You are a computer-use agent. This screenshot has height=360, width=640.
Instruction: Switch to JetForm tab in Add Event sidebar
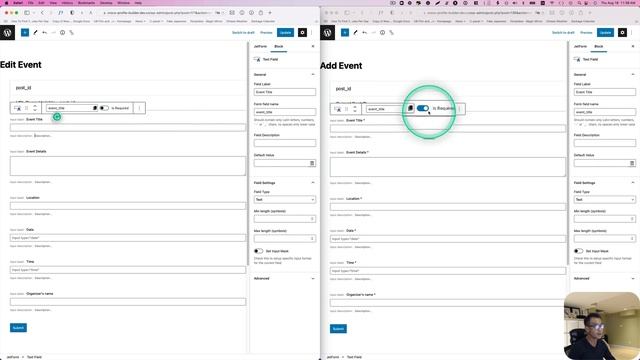[580, 47]
